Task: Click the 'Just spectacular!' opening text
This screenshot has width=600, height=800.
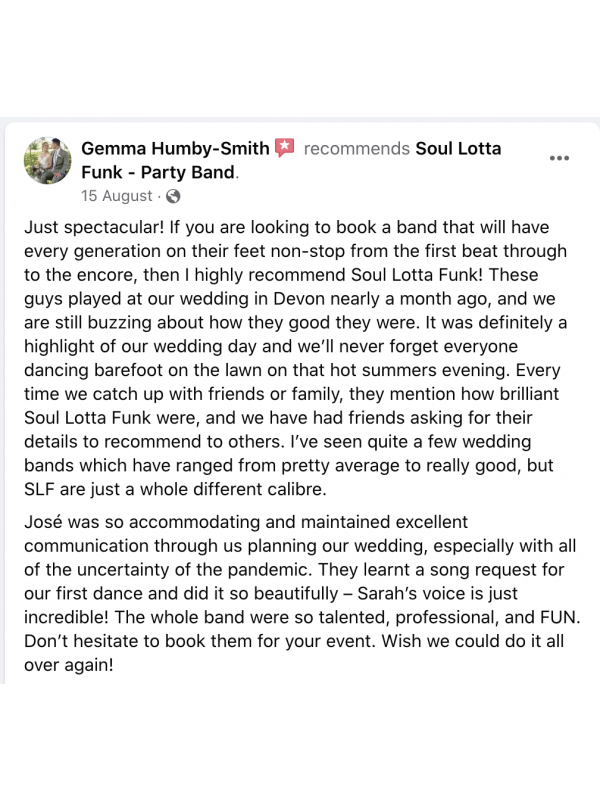Action: click(x=88, y=228)
